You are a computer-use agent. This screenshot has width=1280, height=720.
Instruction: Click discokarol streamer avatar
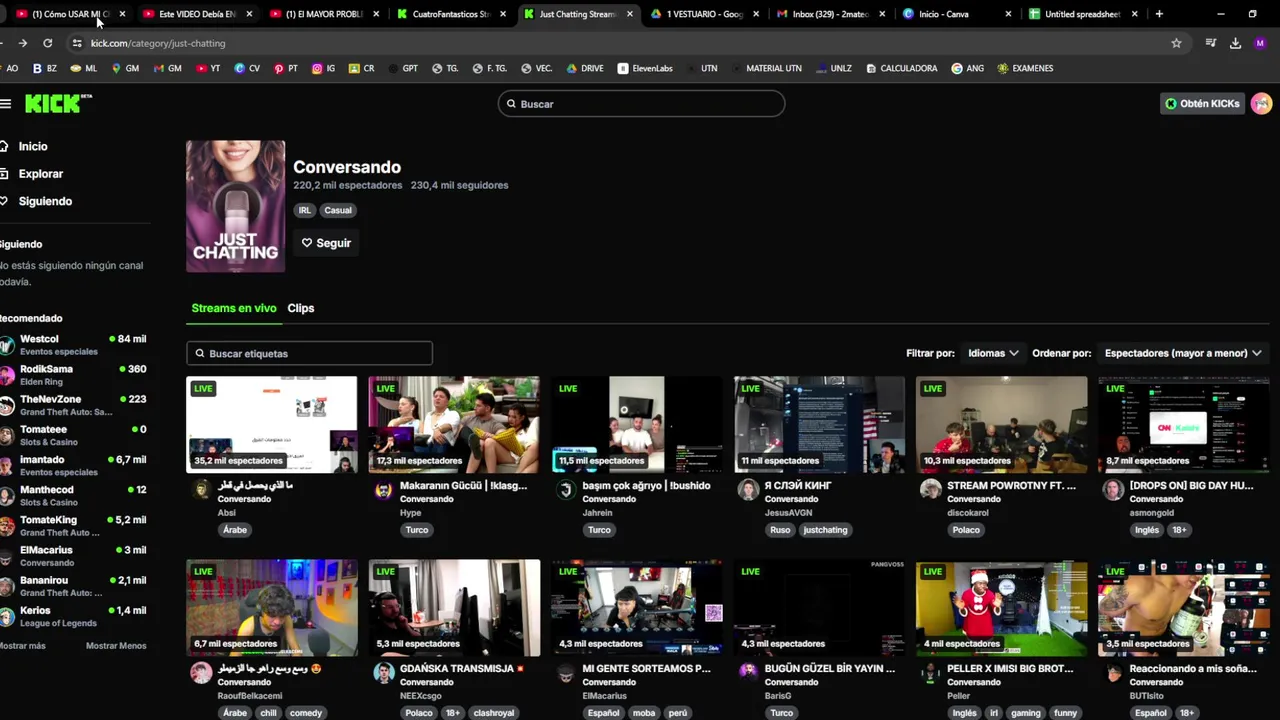(x=931, y=490)
